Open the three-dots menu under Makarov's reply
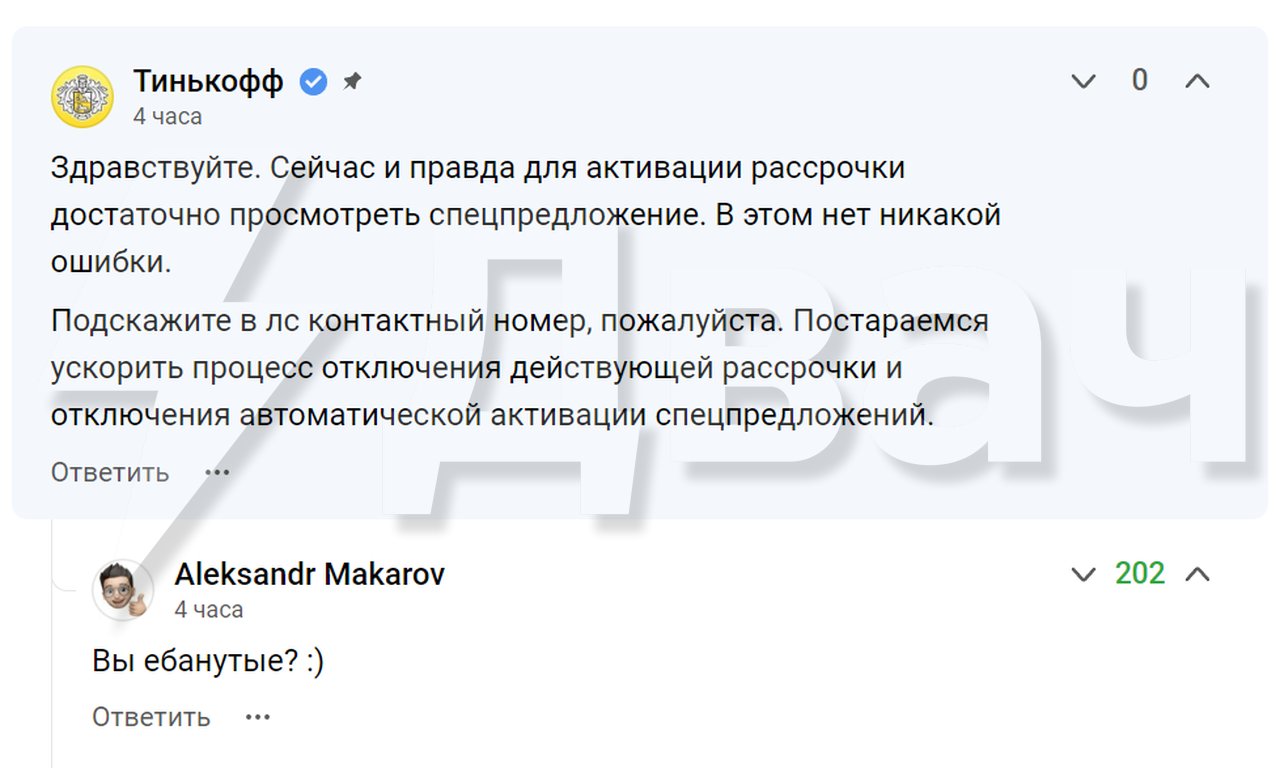Image resolution: width=1280 pixels, height=768 pixels. click(x=258, y=717)
